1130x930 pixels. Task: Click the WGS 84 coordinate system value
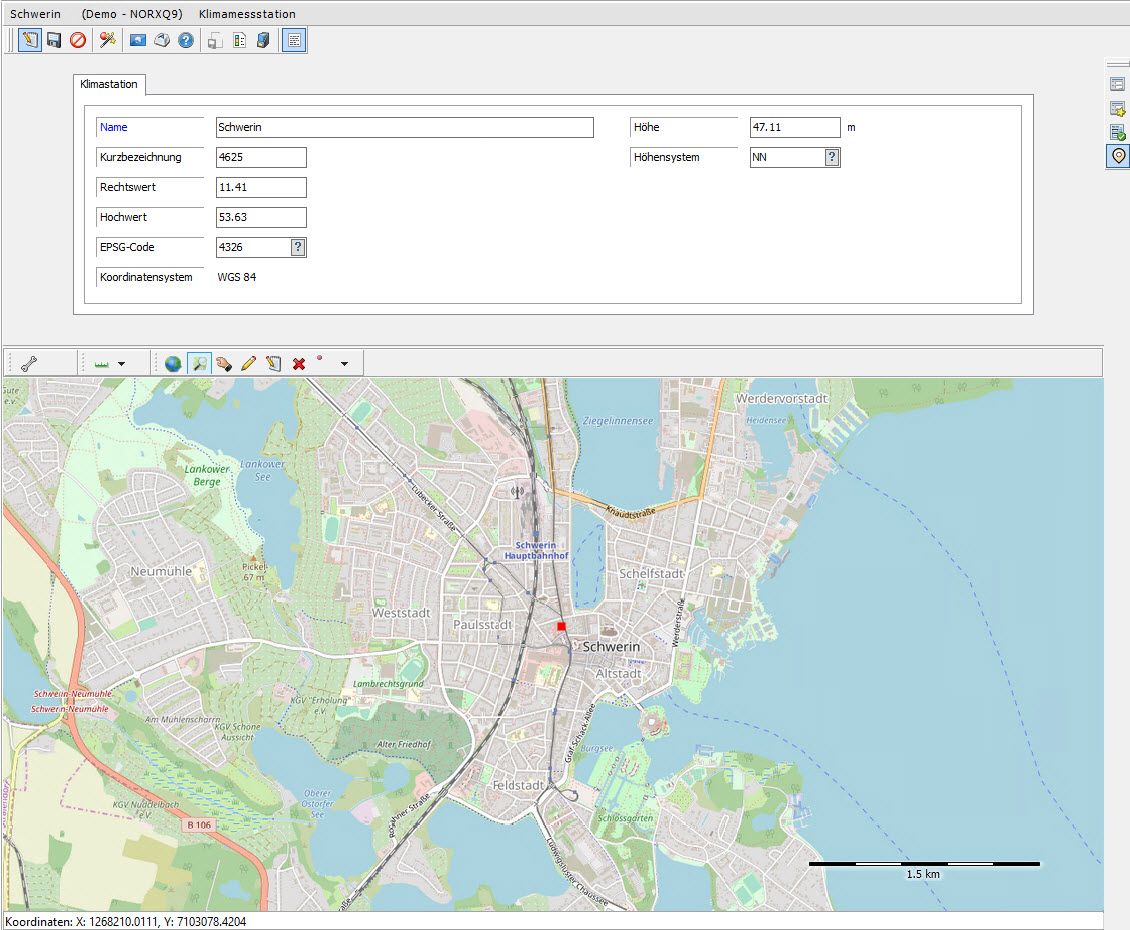tap(236, 278)
